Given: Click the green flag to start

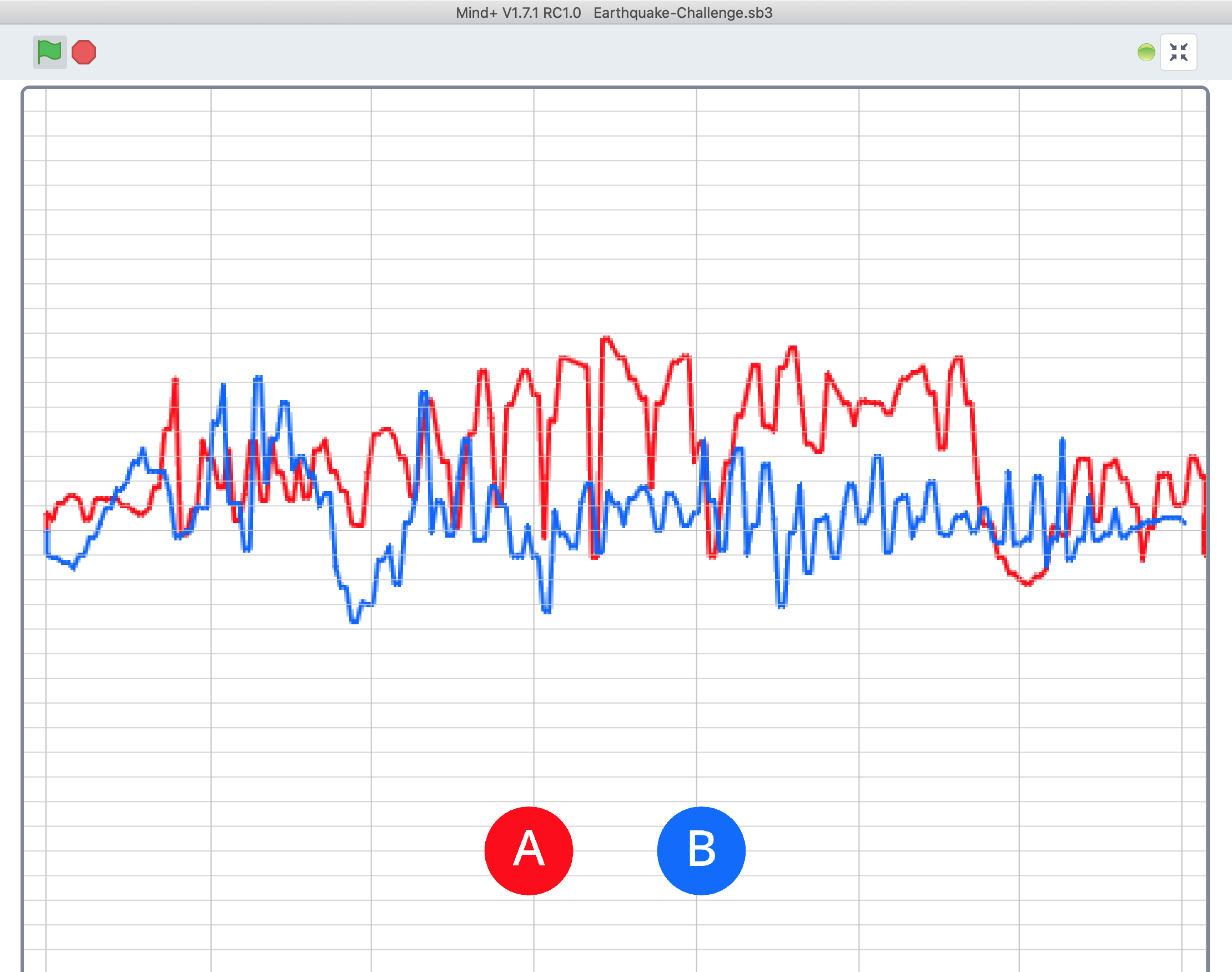Looking at the screenshot, I should 49,52.
